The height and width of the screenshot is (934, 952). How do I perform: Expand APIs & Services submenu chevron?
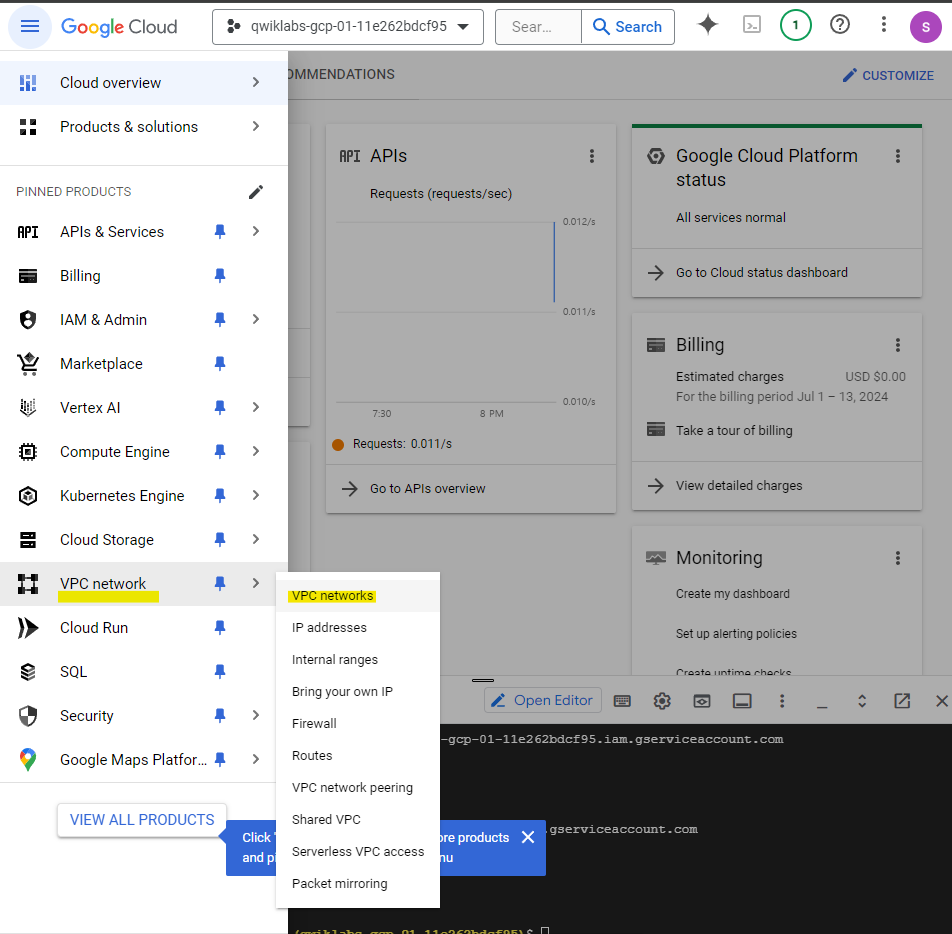256,231
